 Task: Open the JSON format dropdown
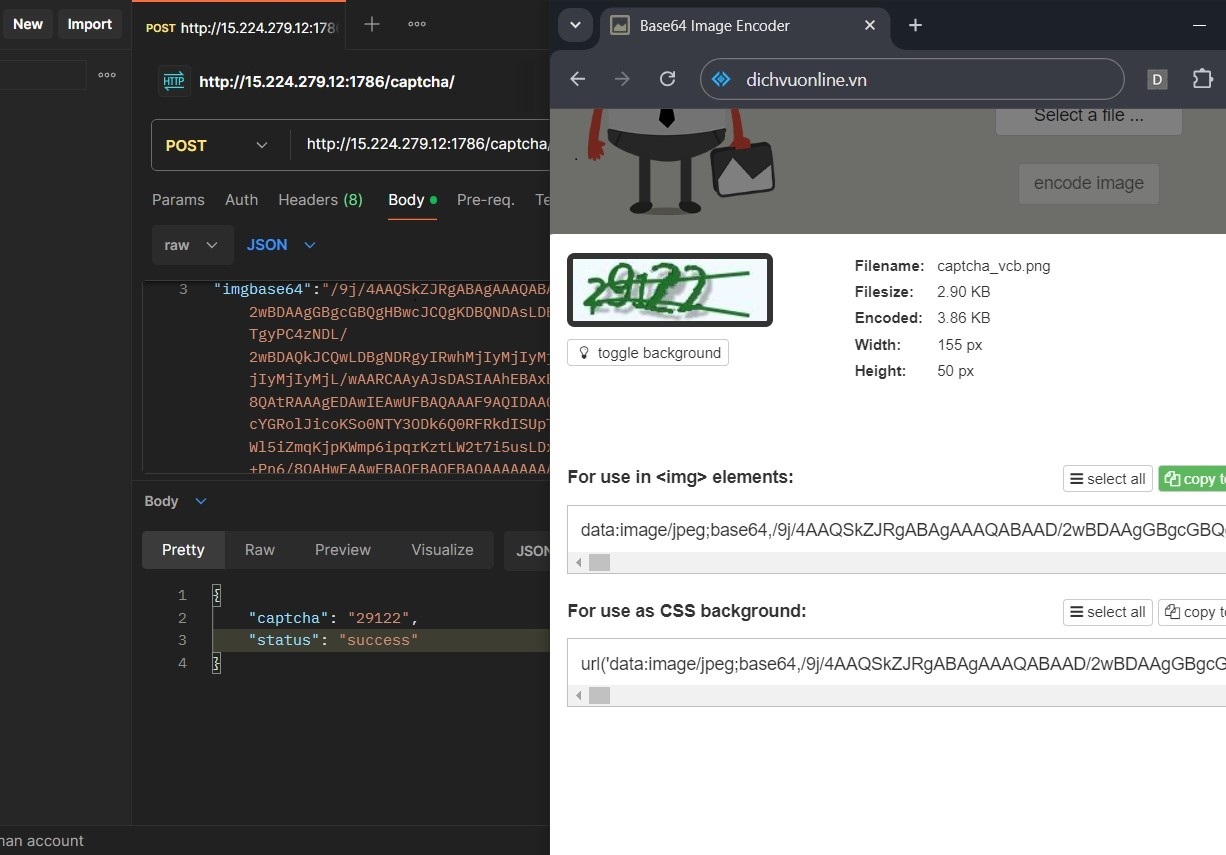click(x=281, y=244)
